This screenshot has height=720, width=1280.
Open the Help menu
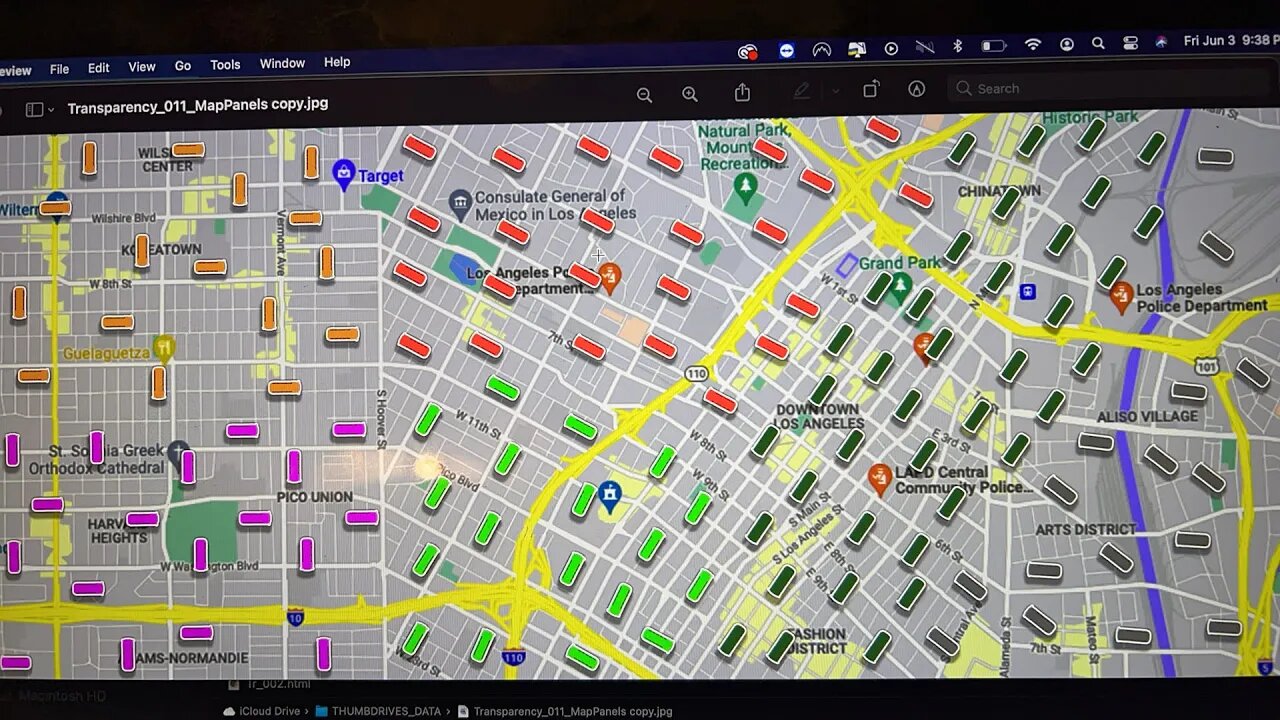coord(337,62)
